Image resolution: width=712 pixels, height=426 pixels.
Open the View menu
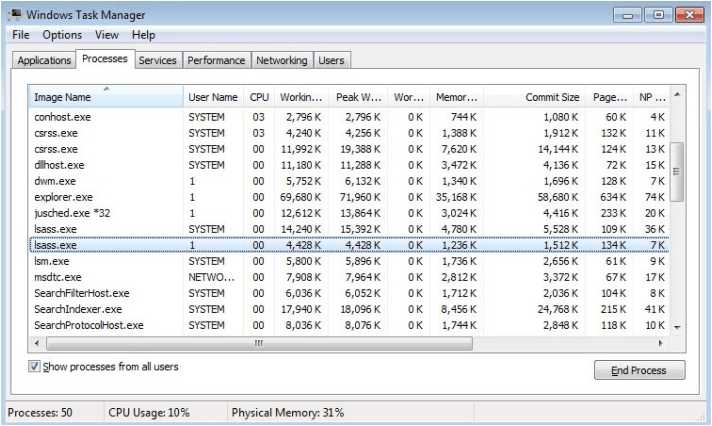tap(107, 35)
